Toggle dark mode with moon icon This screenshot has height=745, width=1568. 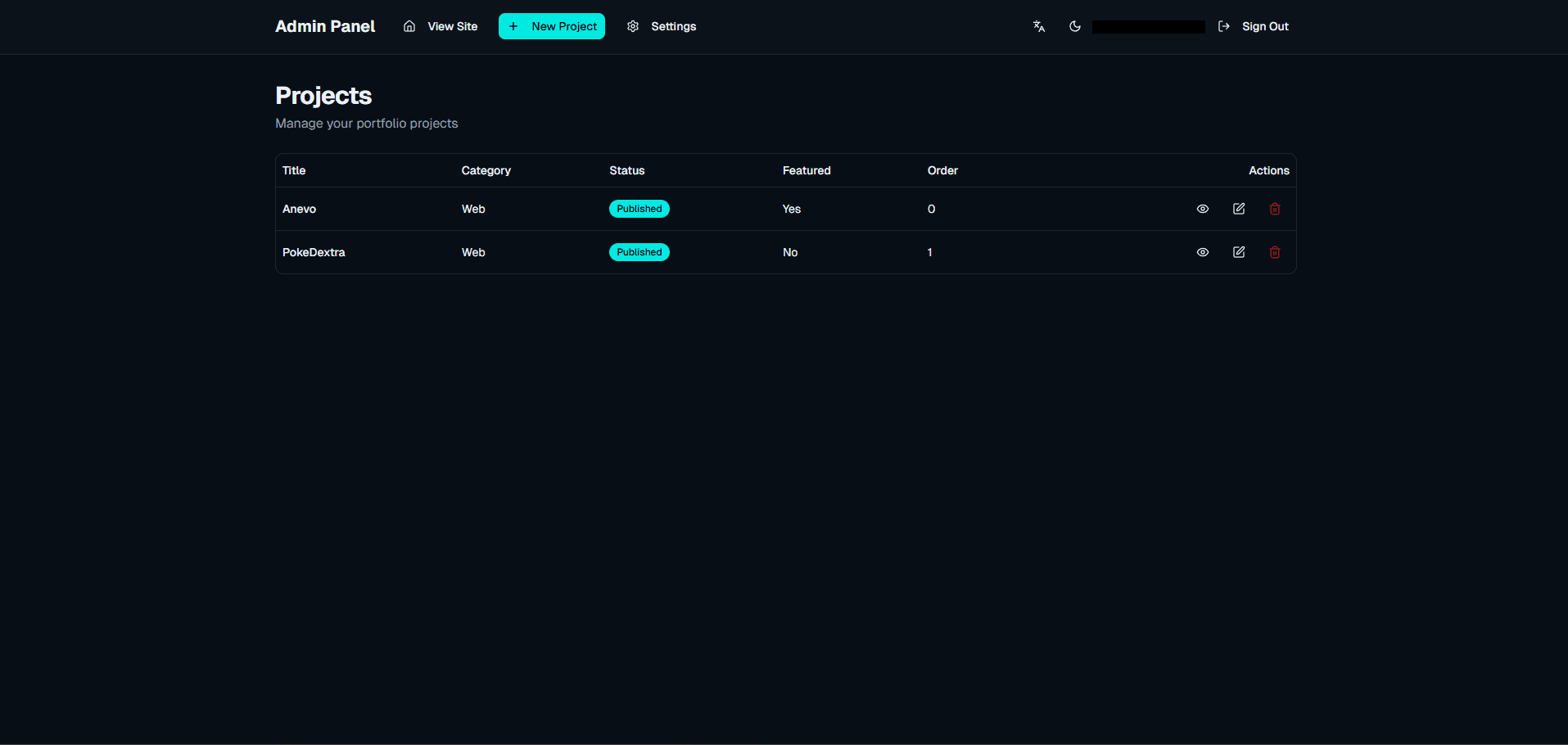click(x=1074, y=26)
